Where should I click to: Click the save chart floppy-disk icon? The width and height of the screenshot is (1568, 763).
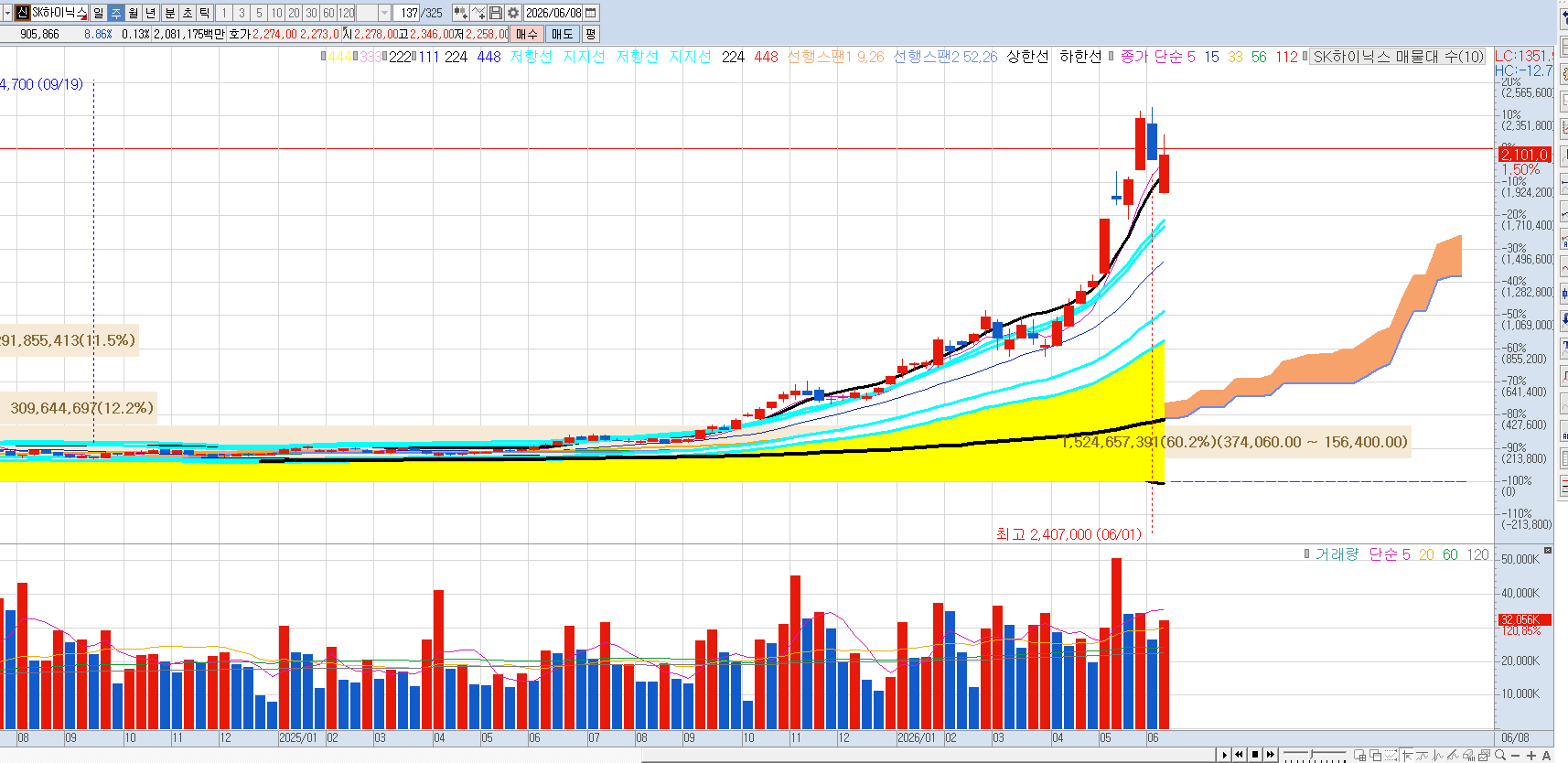coord(496,13)
